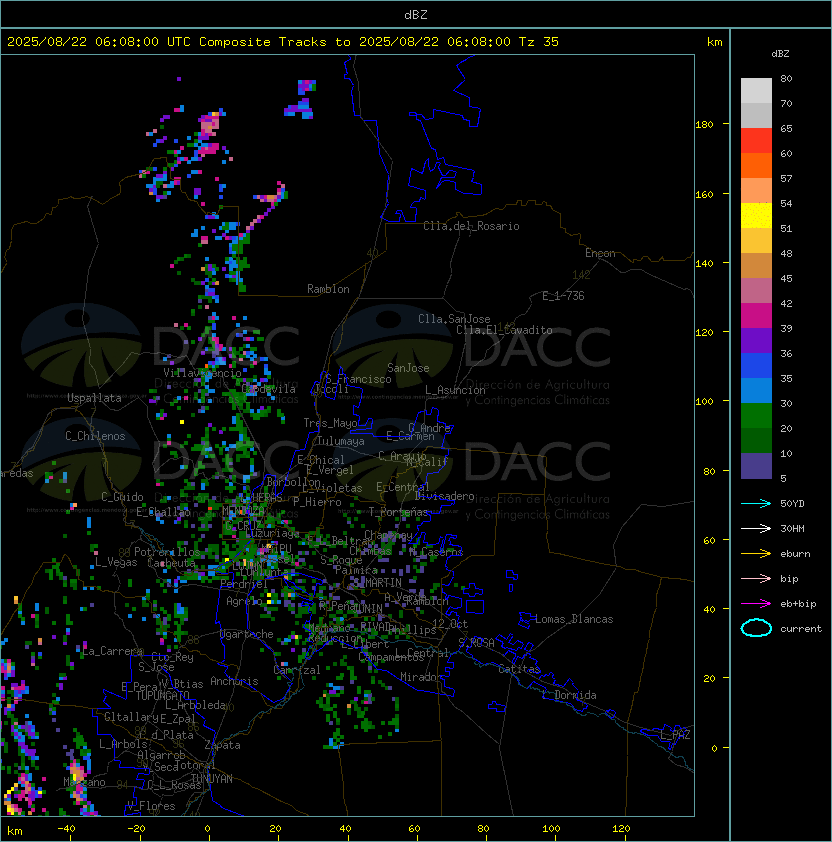The height and width of the screenshot is (842, 832).
Task: Click the cyan 50YD track arrow in legend
Action: pos(756,503)
